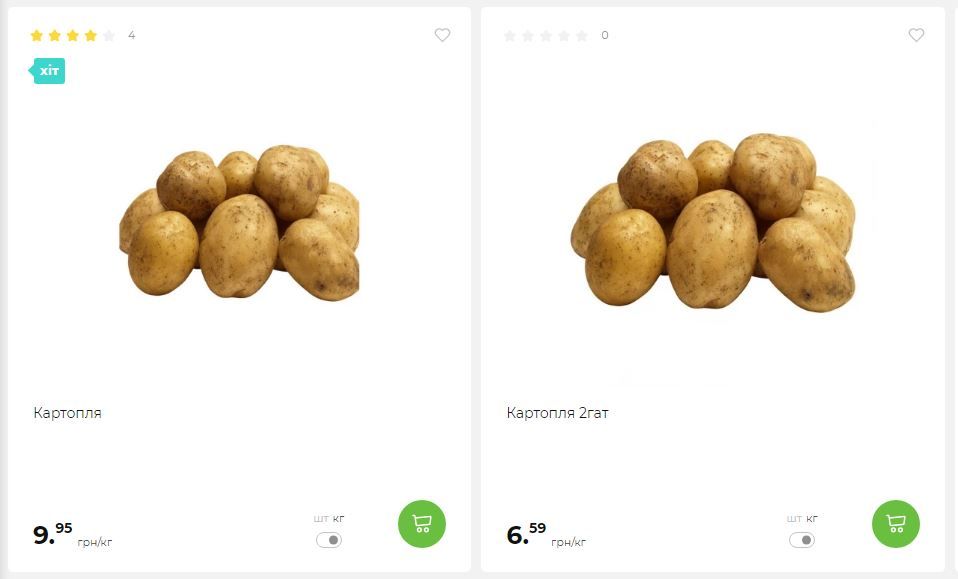Click the 9.95 грн/кг price
Image resolution: width=958 pixels, height=579 pixels.
(x=72, y=534)
